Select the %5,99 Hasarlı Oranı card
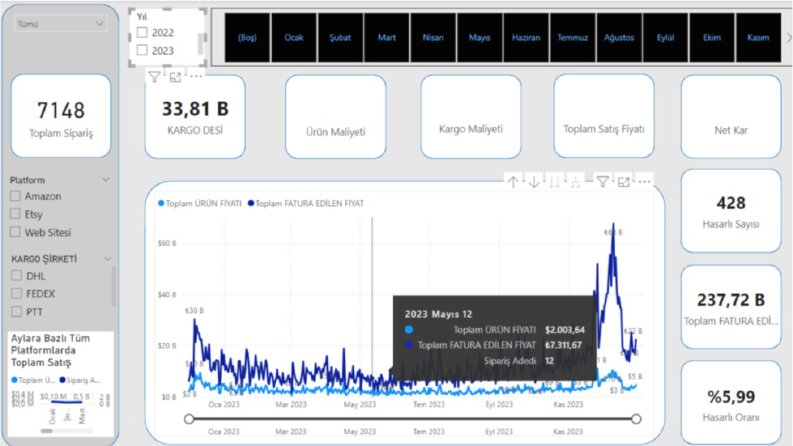The image size is (793, 446). click(731, 403)
